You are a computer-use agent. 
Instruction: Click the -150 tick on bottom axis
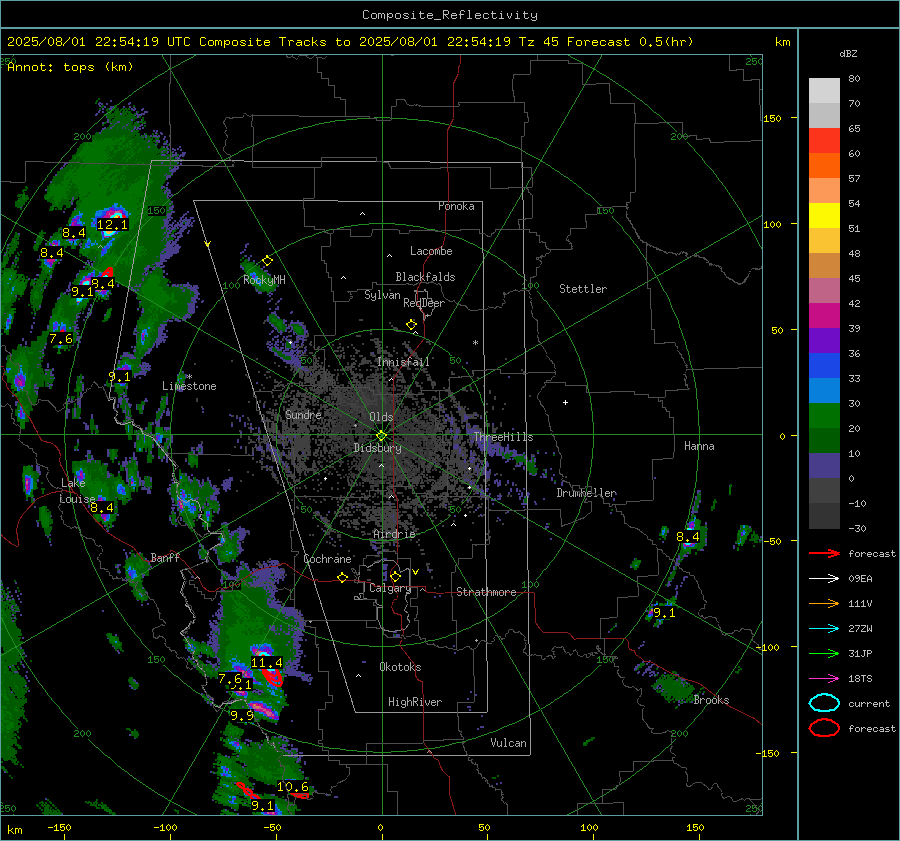click(x=59, y=828)
